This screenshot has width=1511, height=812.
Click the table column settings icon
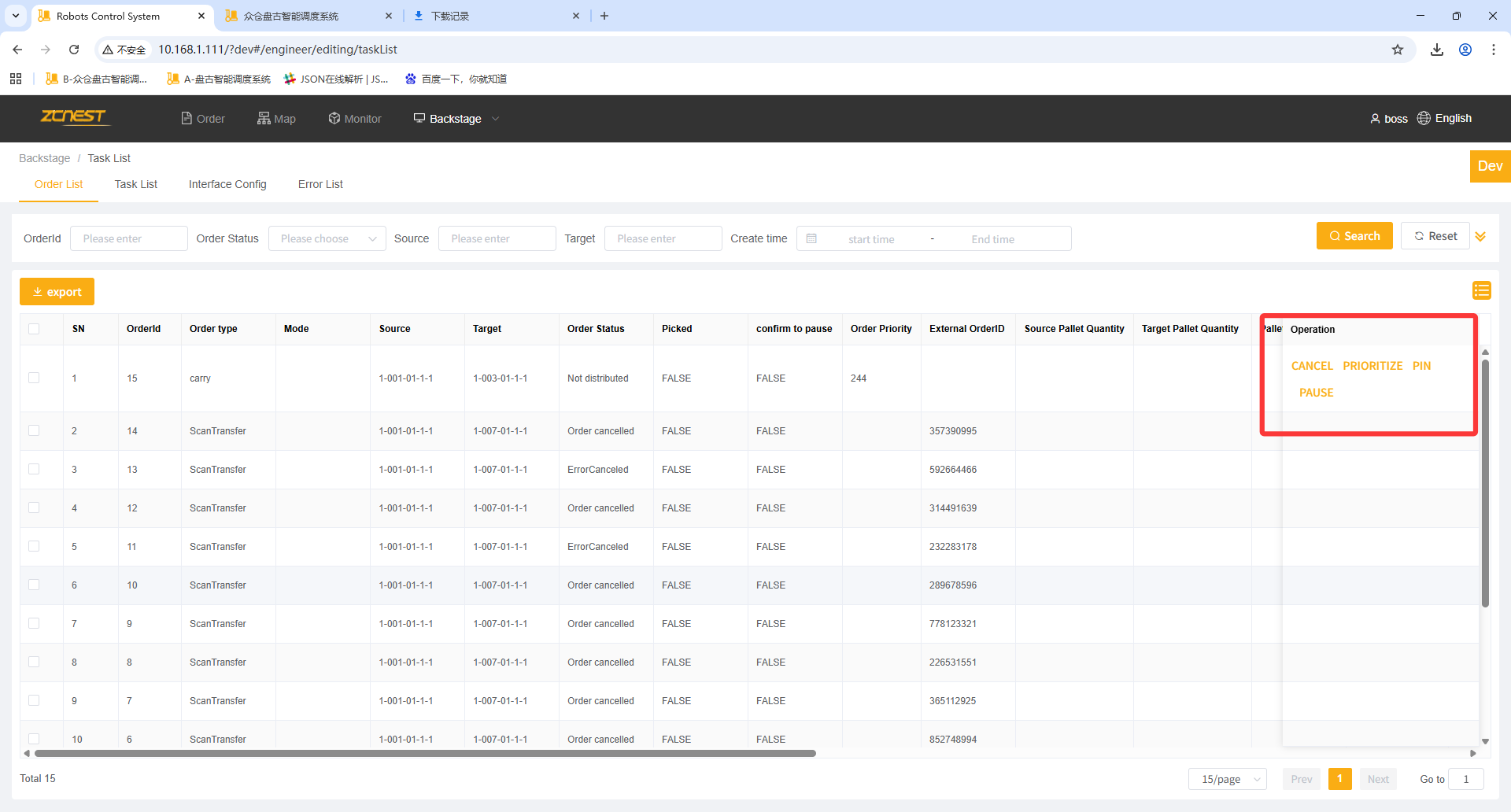coord(1481,291)
